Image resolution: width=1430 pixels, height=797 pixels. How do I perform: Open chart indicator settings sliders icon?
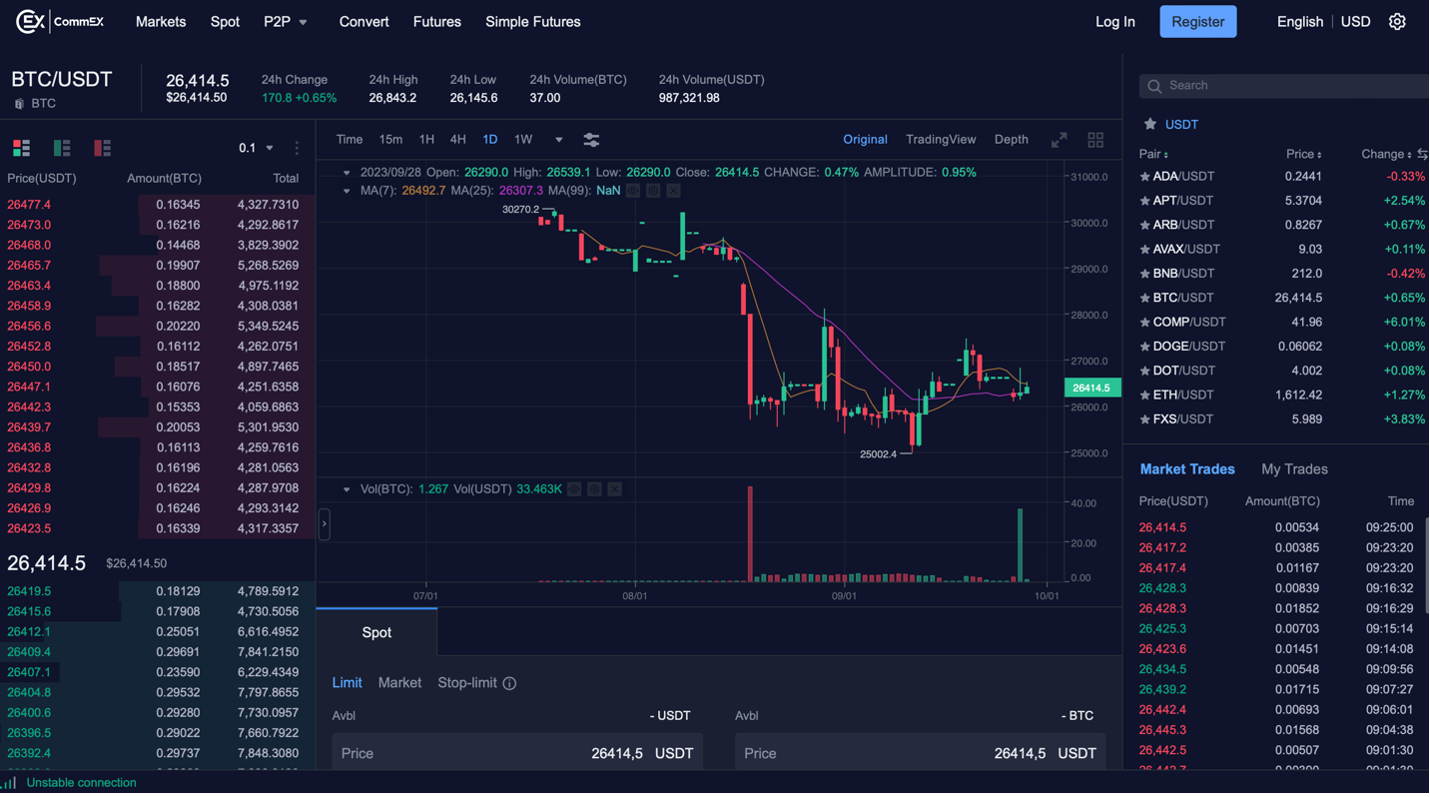tap(591, 140)
